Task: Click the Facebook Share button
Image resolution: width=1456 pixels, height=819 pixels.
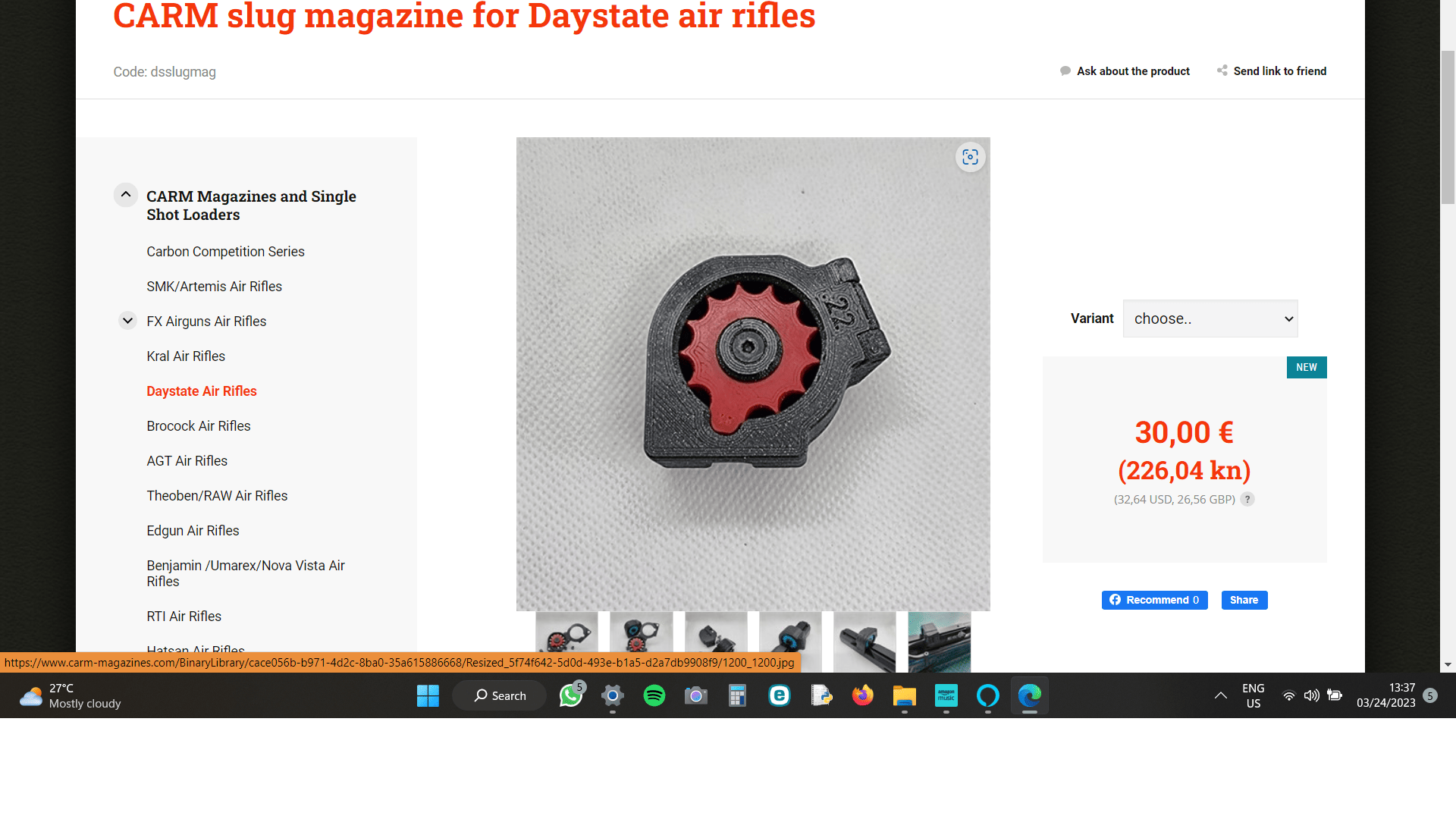Action: 1244,600
